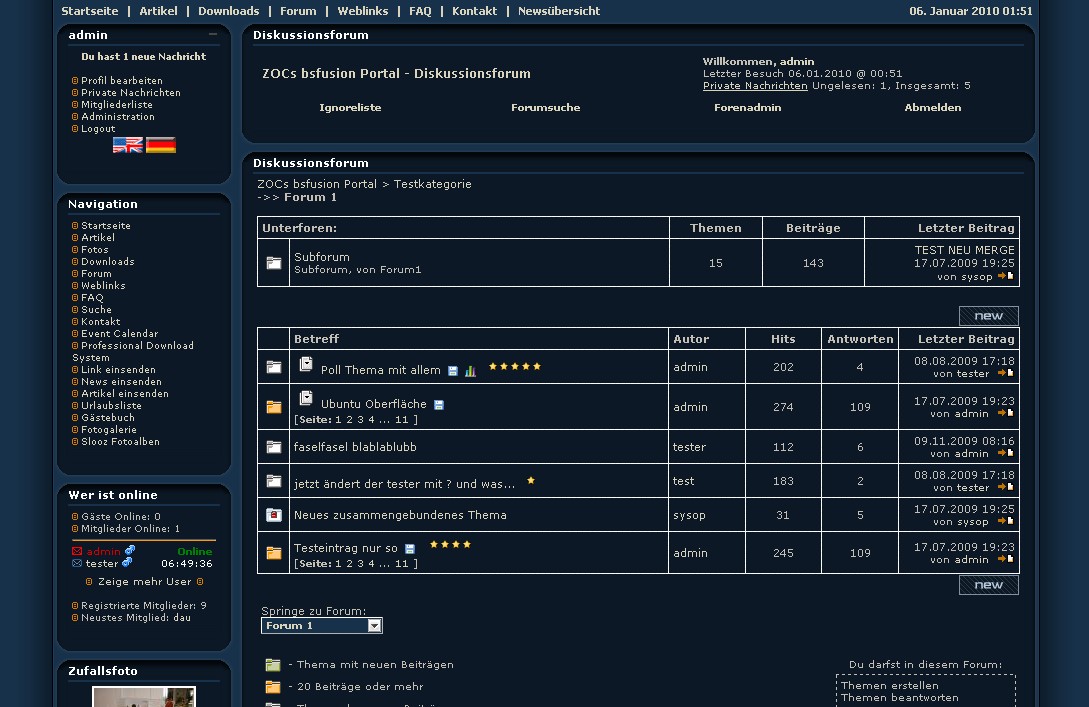Open the Forumsuche link
Image resolution: width=1089 pixels, height=707 pixels.
545,108
